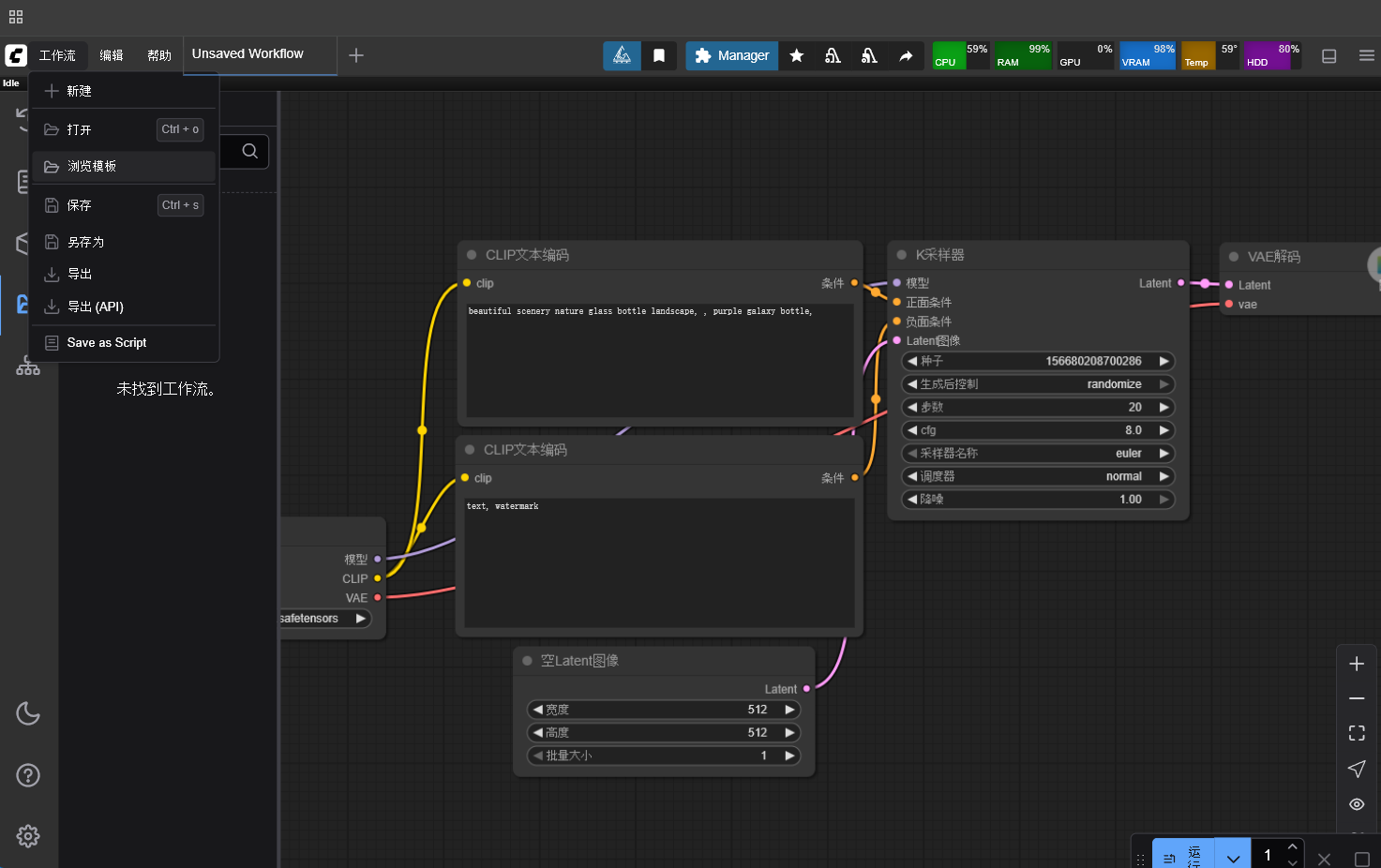Open settings gear in left sidebar
Image resolution: width=1381 pixels, height=868 pixels.
[28, 836]
